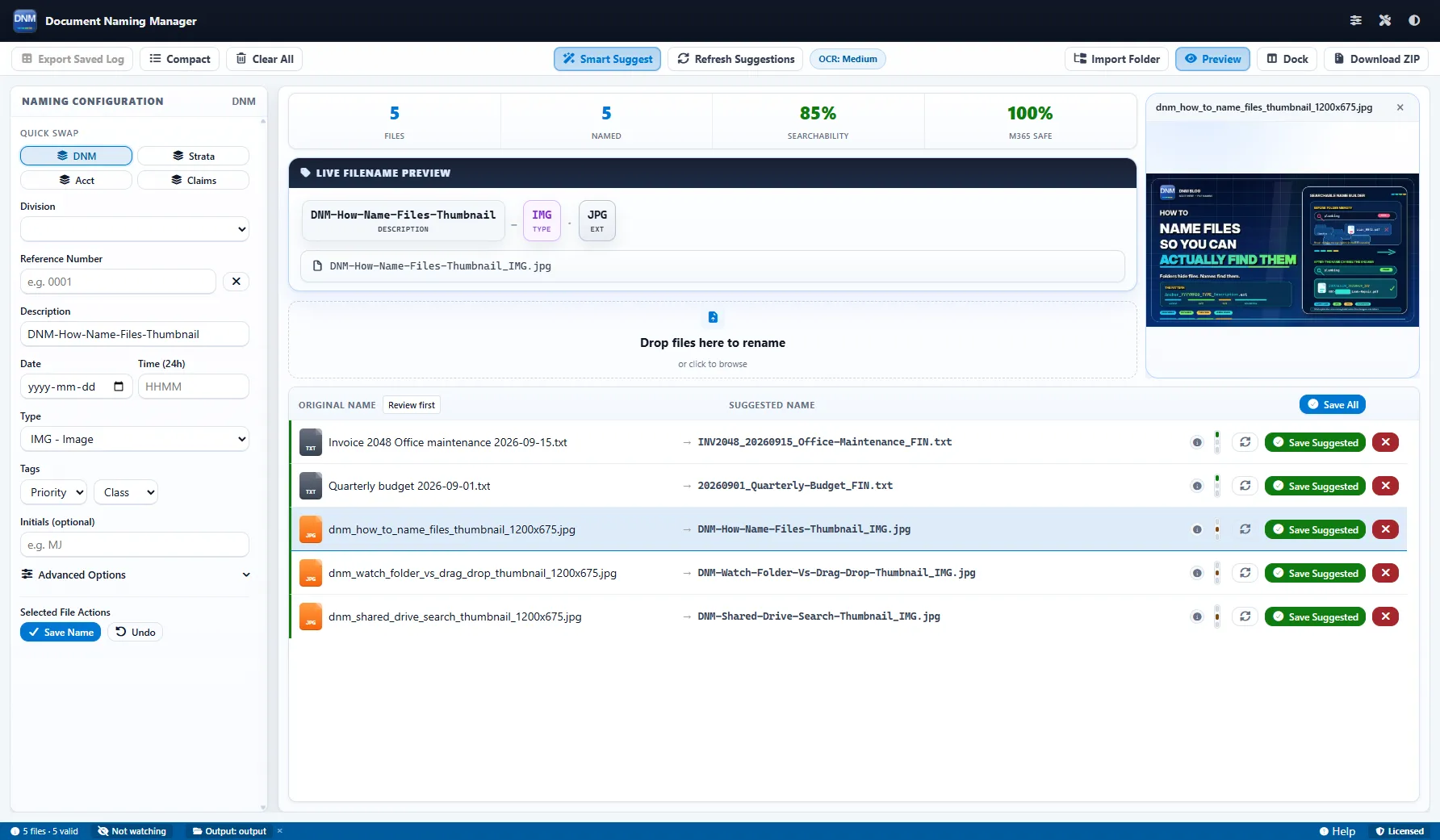
Task: Click the Undo button
Action: [135, 632]
